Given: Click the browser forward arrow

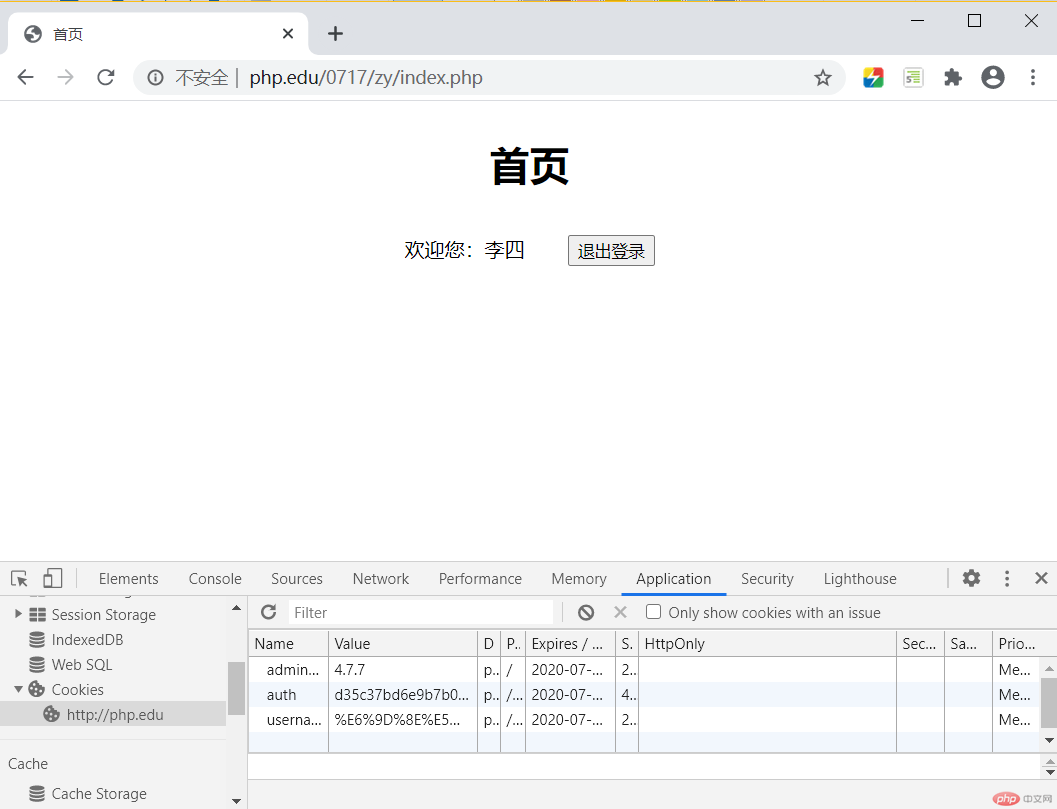Looking at the screenshot, I should coord(65,78).
